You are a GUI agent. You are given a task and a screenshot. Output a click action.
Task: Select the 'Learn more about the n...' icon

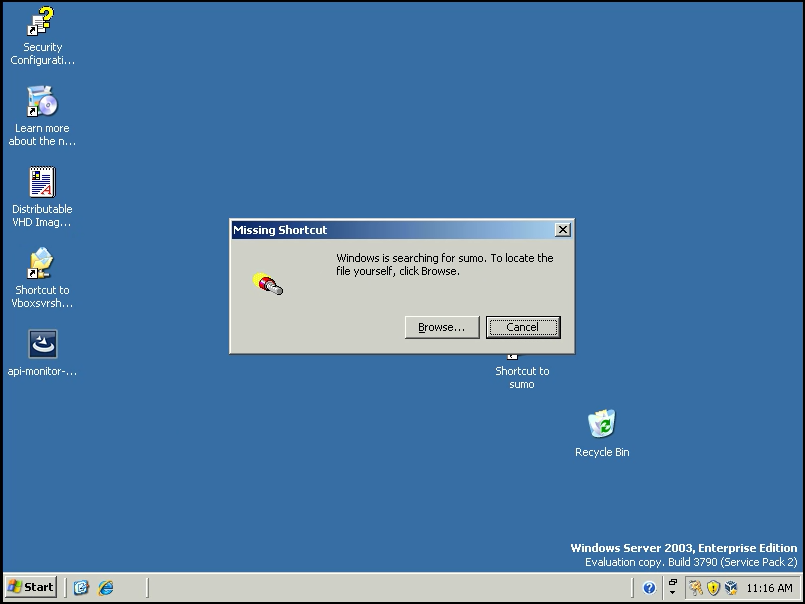[42, 102]
